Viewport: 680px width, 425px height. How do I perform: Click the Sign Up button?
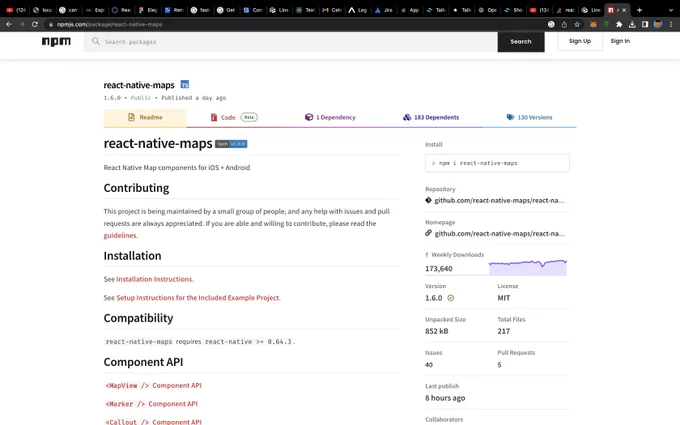pos(580,41)
